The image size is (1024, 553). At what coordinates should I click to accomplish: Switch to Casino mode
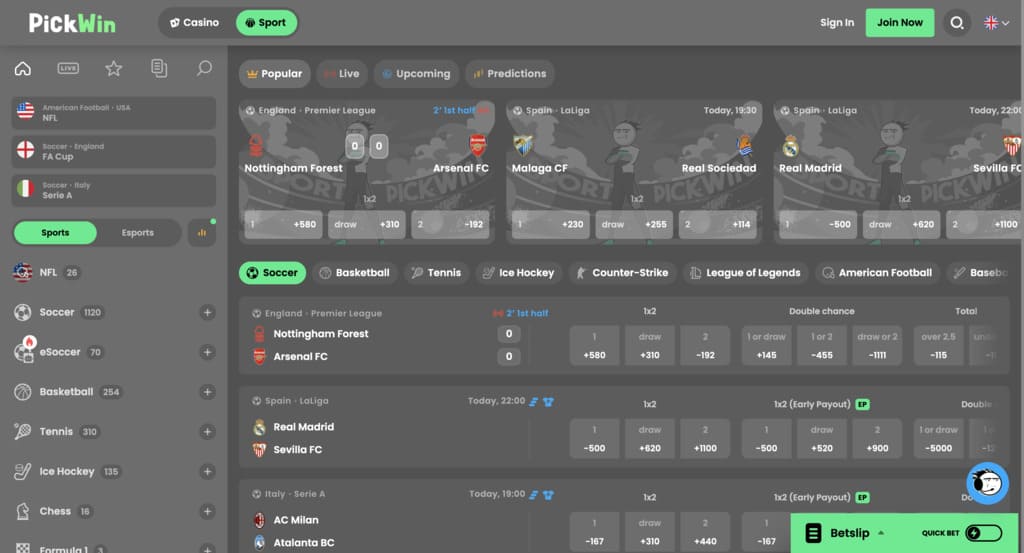pyautogui.click(x=195, y=23)
